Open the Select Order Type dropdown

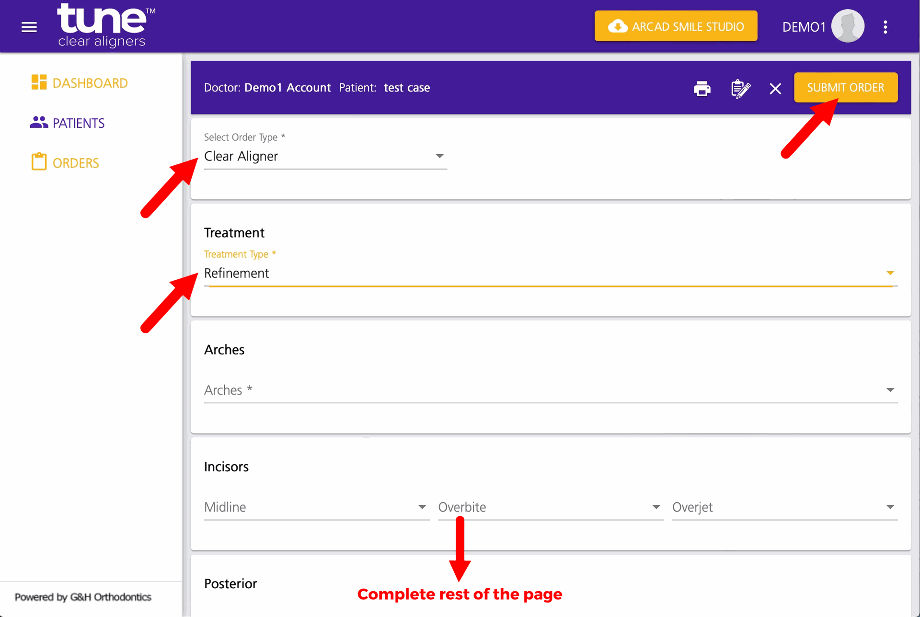pos(325,156)
